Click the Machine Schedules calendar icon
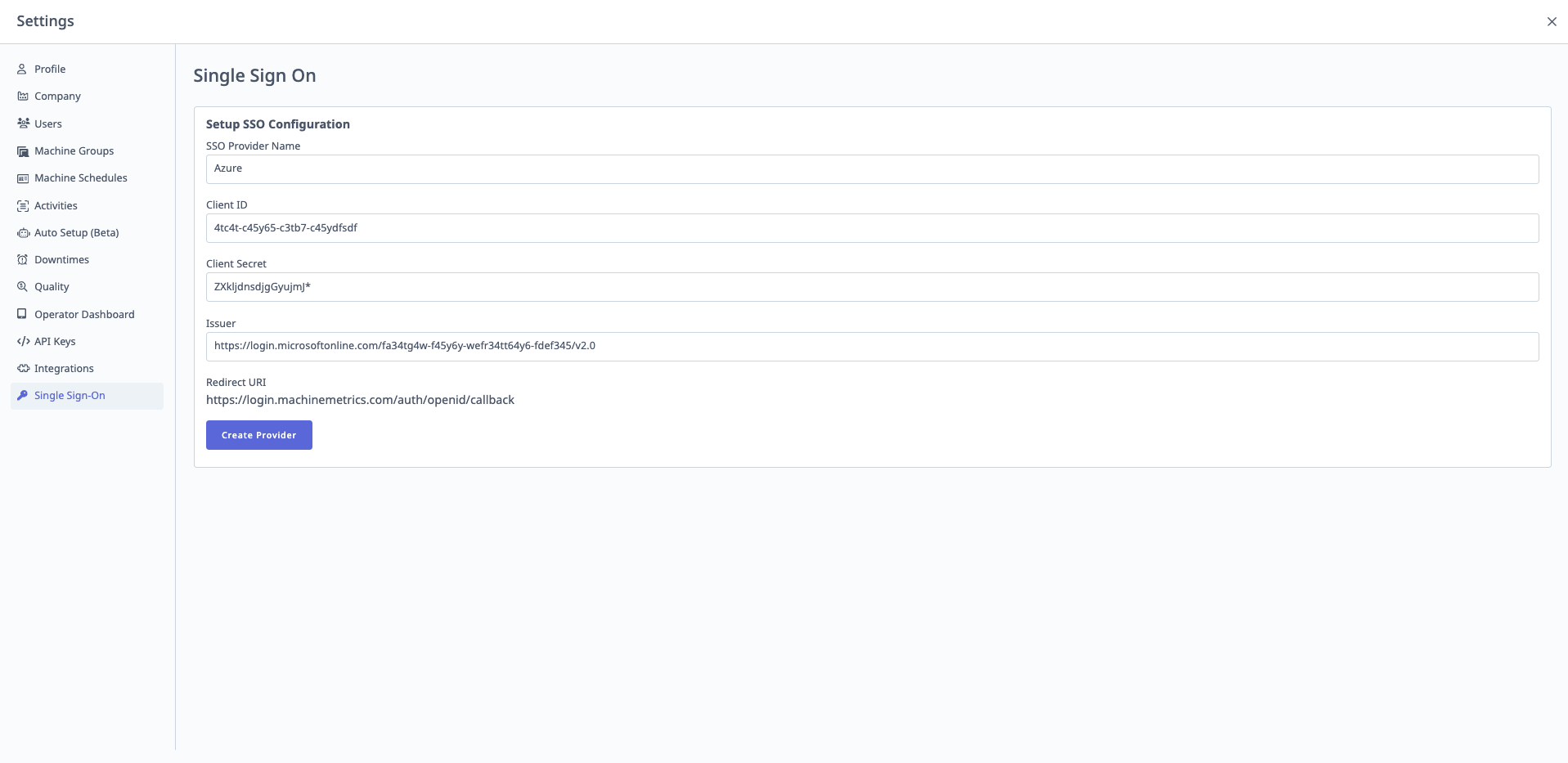This screenshot has width=1568, height=763. point(22,177)
